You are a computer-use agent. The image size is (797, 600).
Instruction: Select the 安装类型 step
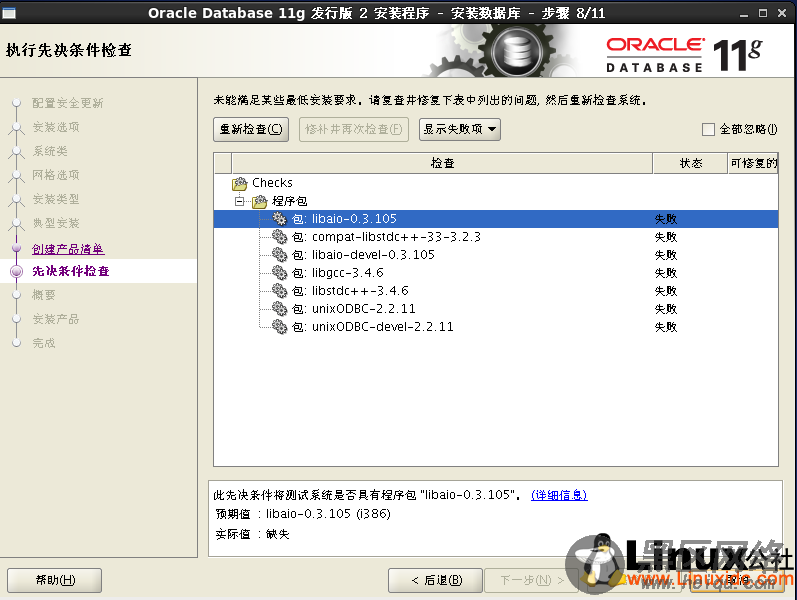pyautogui.click(x=56, y=199)
